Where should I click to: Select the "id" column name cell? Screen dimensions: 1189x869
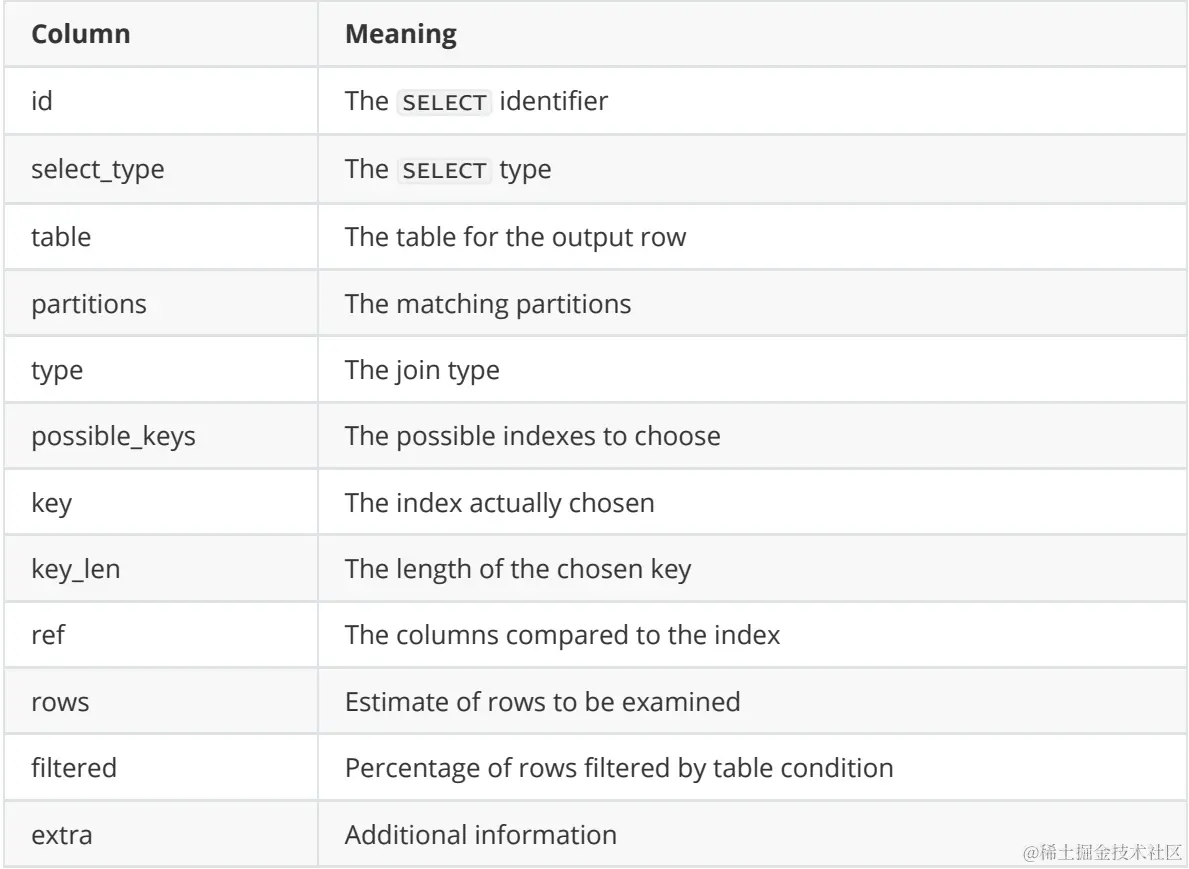pyautogui.click(x=43, y=103)
